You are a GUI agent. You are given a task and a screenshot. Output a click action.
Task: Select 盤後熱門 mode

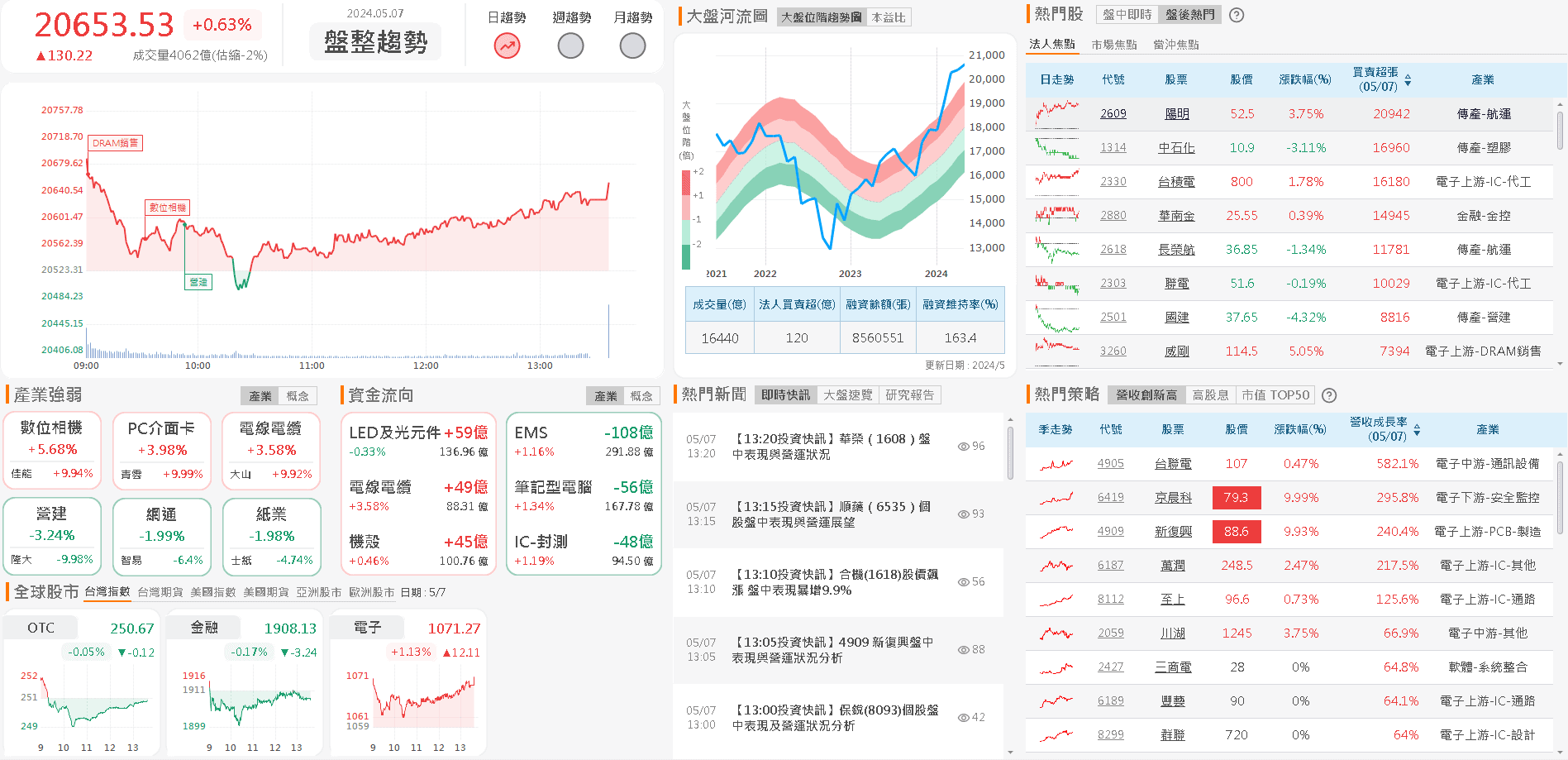(x=1190, y=15)
